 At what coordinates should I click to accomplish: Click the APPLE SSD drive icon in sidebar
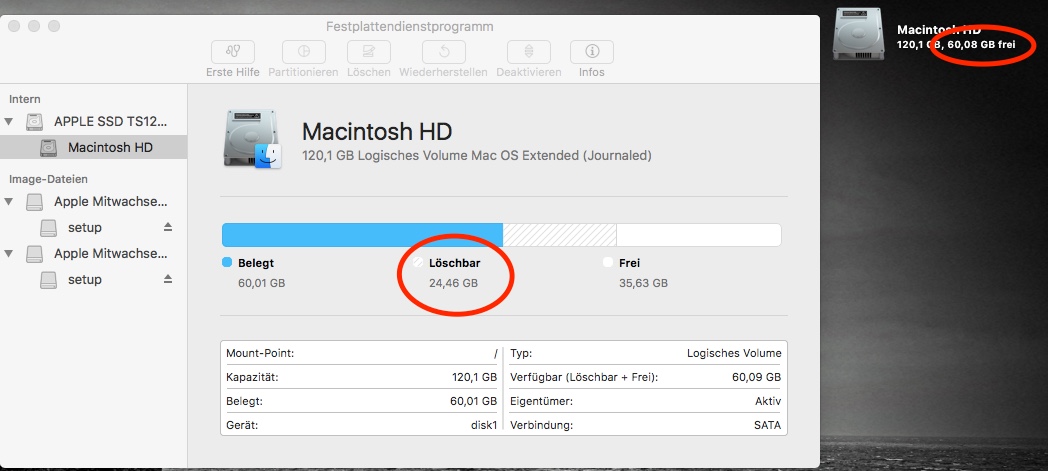pyautogui.click(x=34, y=122)
